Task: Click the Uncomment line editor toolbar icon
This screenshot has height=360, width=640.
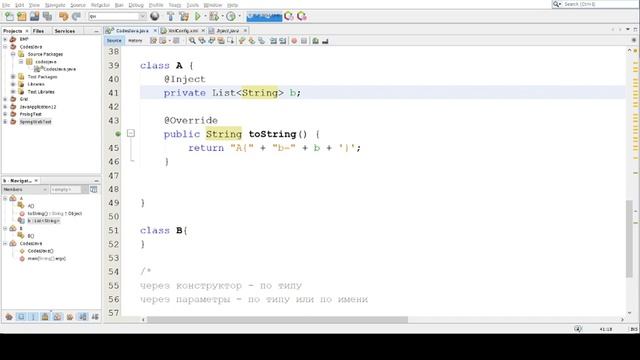Action: click(x=325, y=41)
